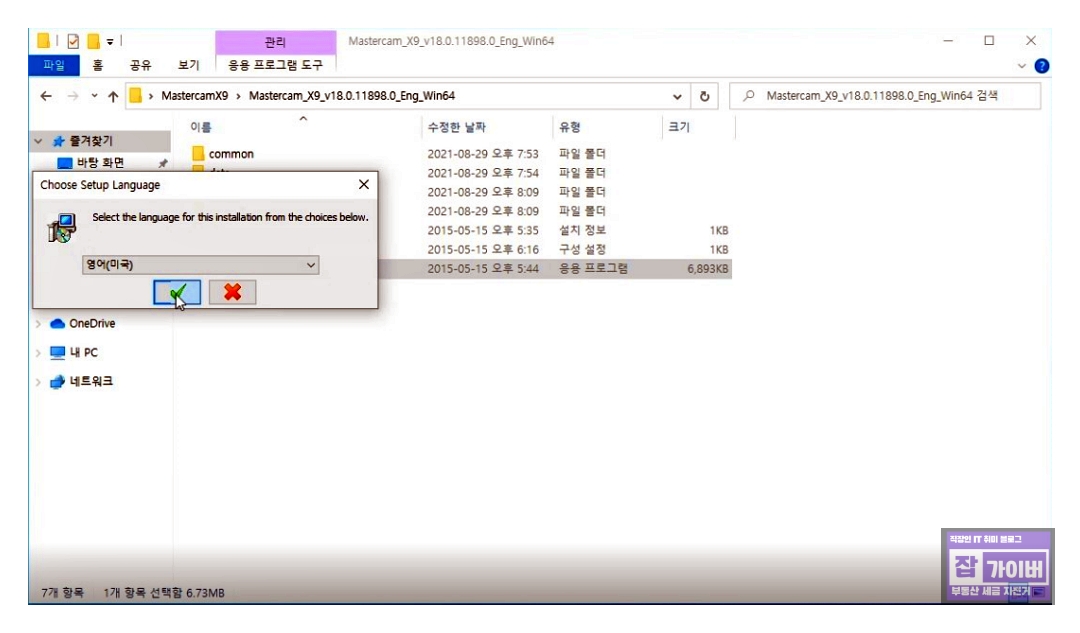The width and height of the screenshot is (1080, 633).
Task: Switch to the 보기 ribbon tab
Action: (x=188, y=65)
